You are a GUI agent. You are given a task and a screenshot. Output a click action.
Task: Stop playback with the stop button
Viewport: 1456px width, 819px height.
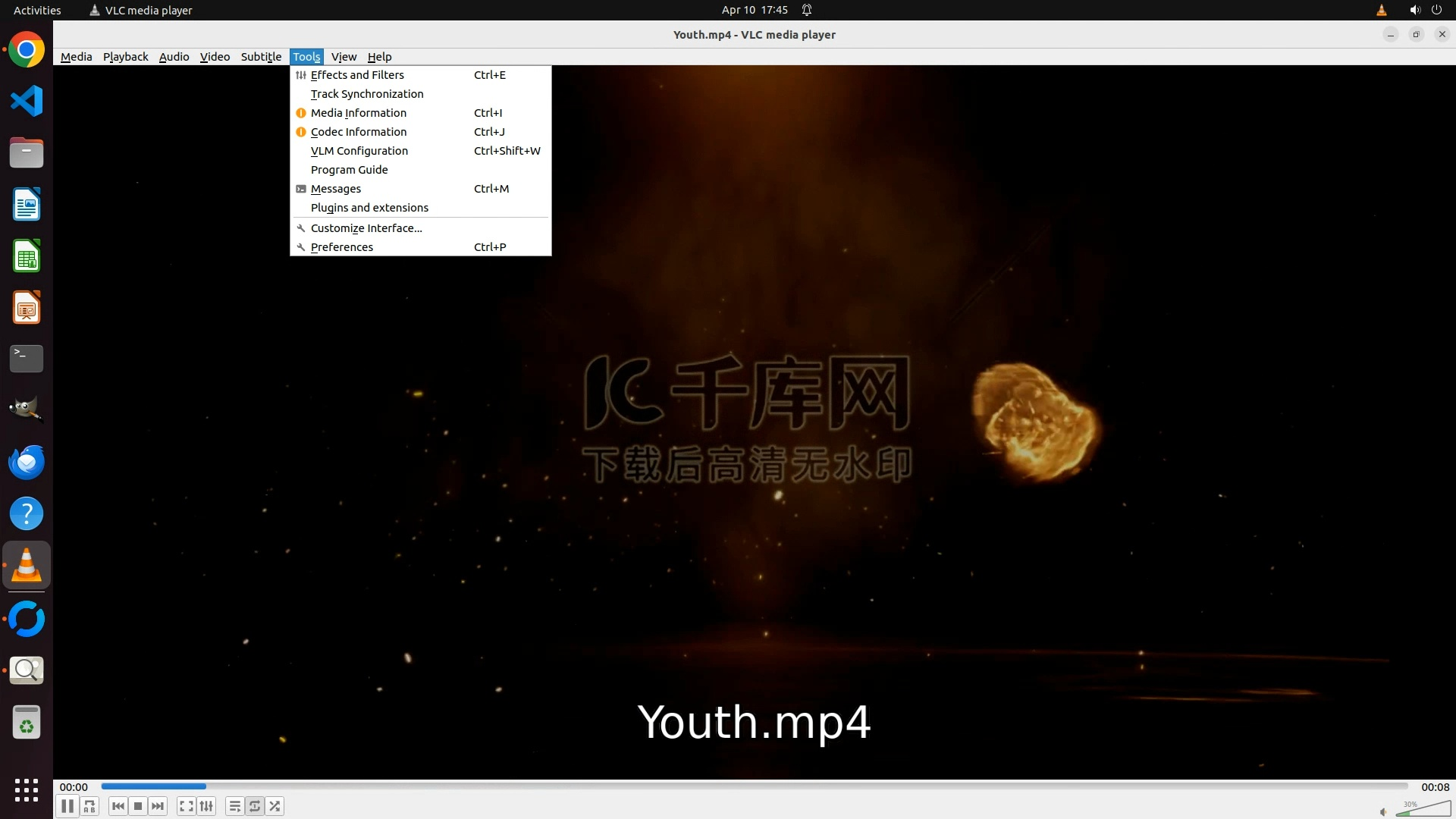[138, 806]
